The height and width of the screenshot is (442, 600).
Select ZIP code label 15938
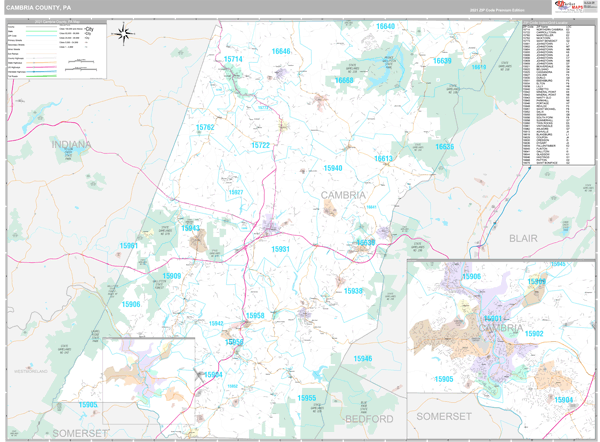pos(353,291)
